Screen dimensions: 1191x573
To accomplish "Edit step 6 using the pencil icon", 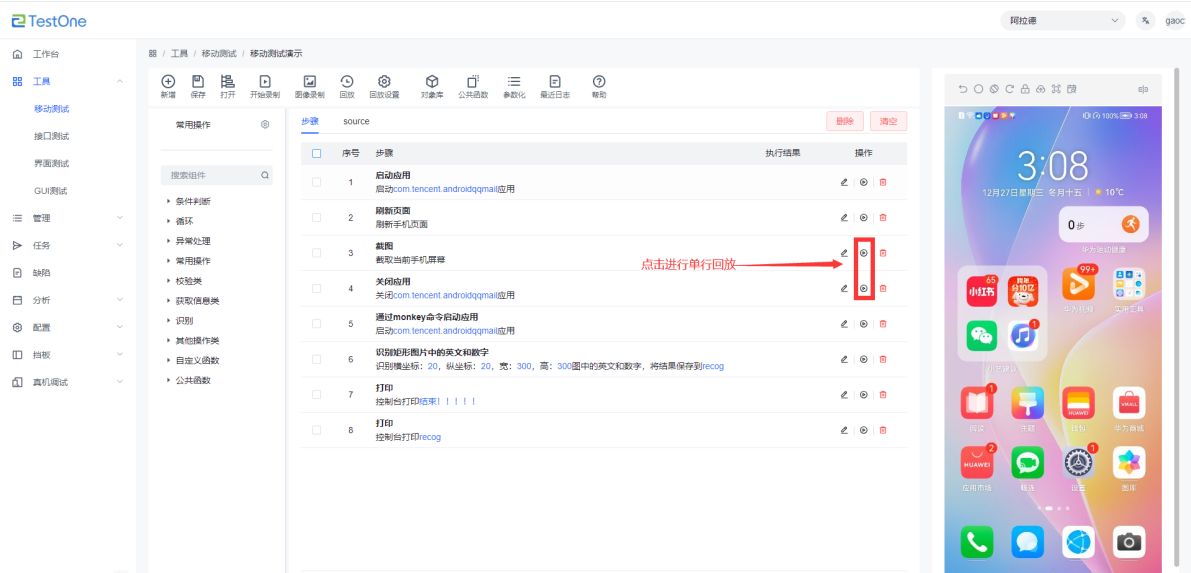I will (844, 359).
